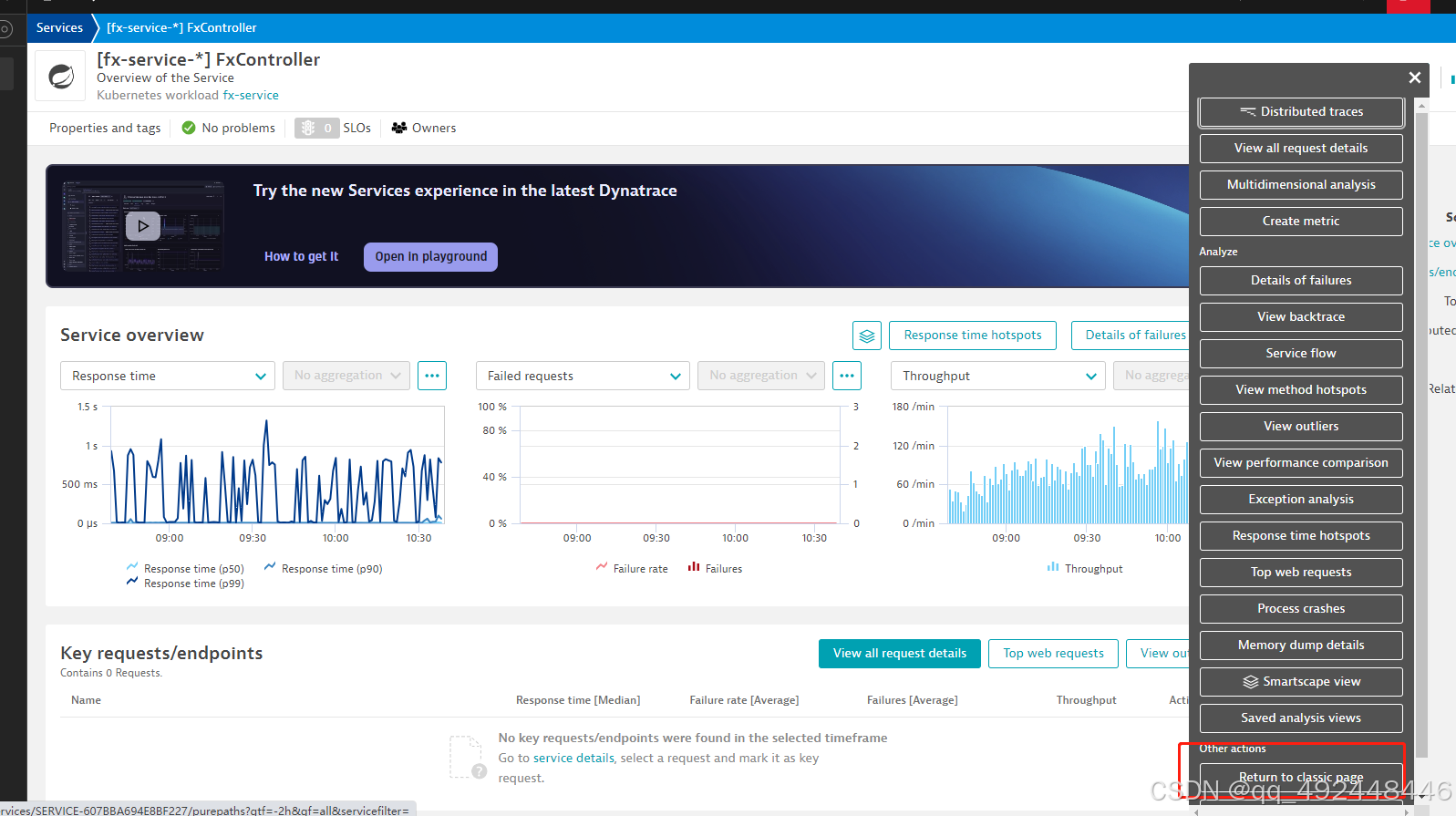Click Open in playground button
Viewport: 1456px width, 816px height.
pyautogui.click(x=430, y=257)
